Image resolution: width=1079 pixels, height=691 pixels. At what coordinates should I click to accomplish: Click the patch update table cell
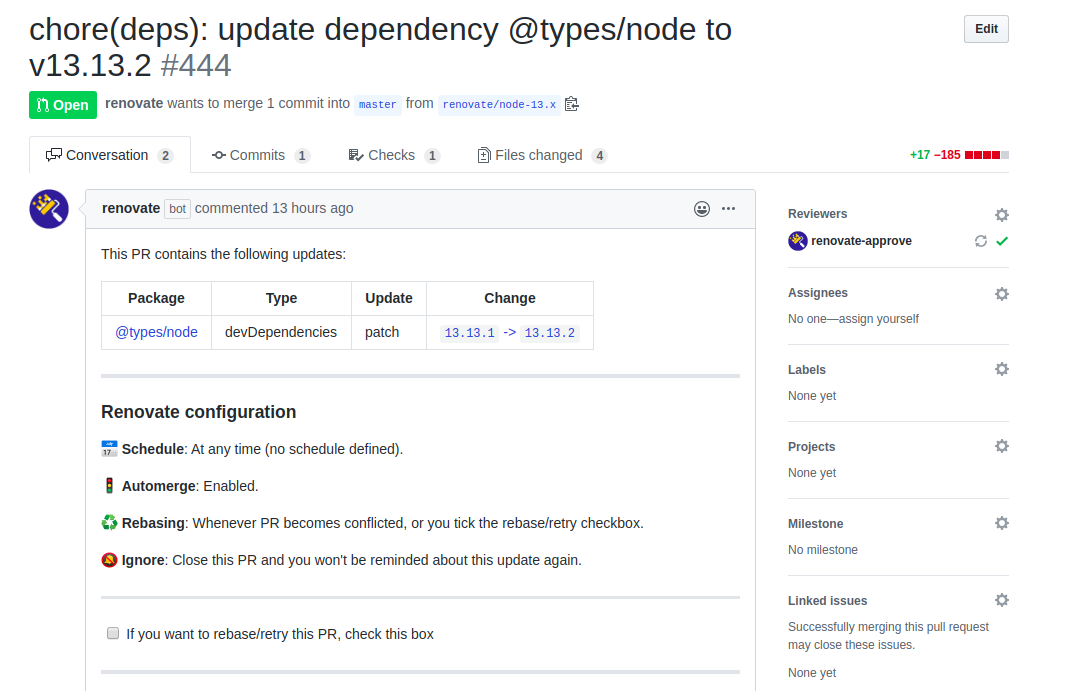coord(389,332)
